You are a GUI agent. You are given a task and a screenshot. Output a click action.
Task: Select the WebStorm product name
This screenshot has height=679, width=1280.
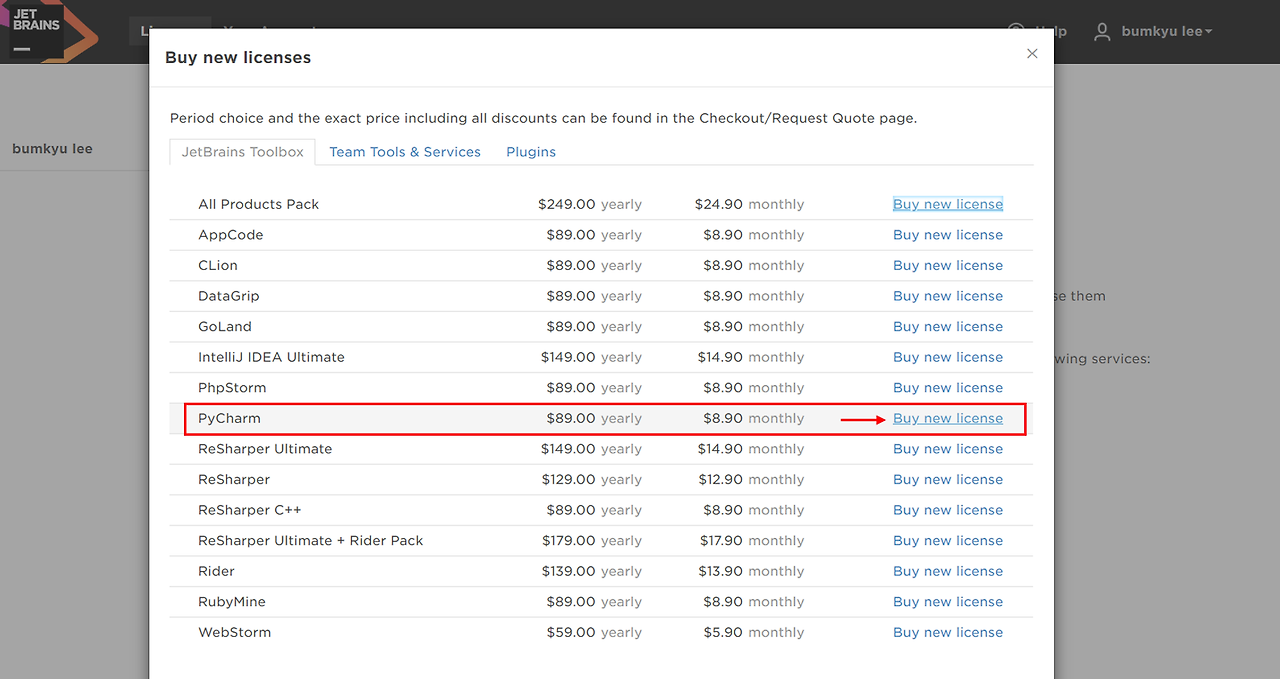(235, 632)
